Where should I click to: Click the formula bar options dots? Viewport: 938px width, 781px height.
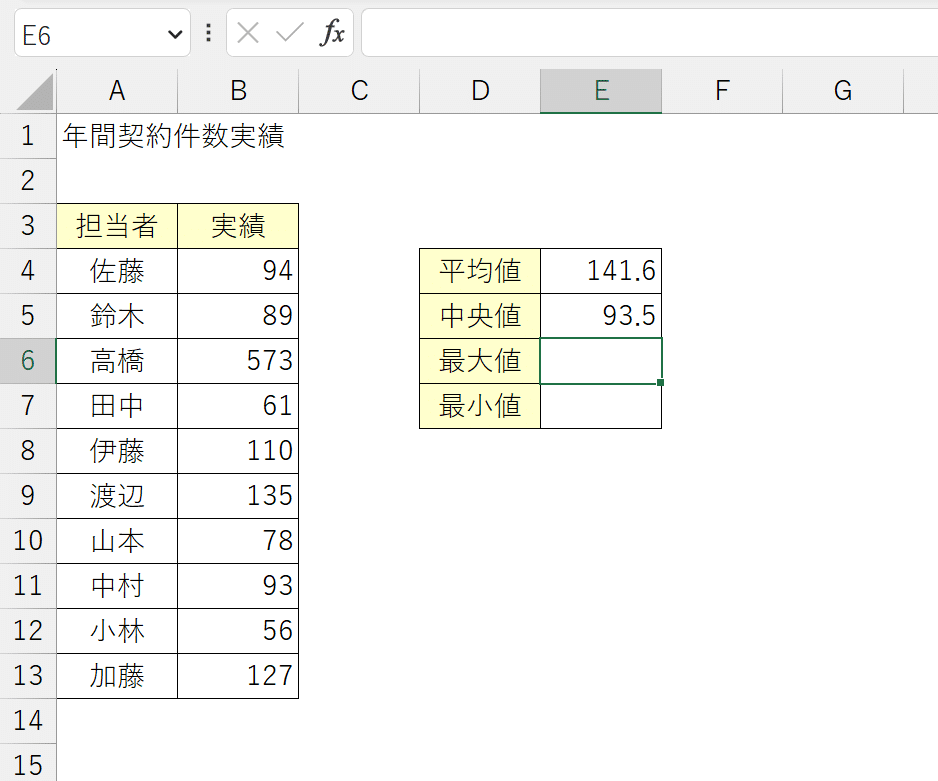[x=208, y=32]
